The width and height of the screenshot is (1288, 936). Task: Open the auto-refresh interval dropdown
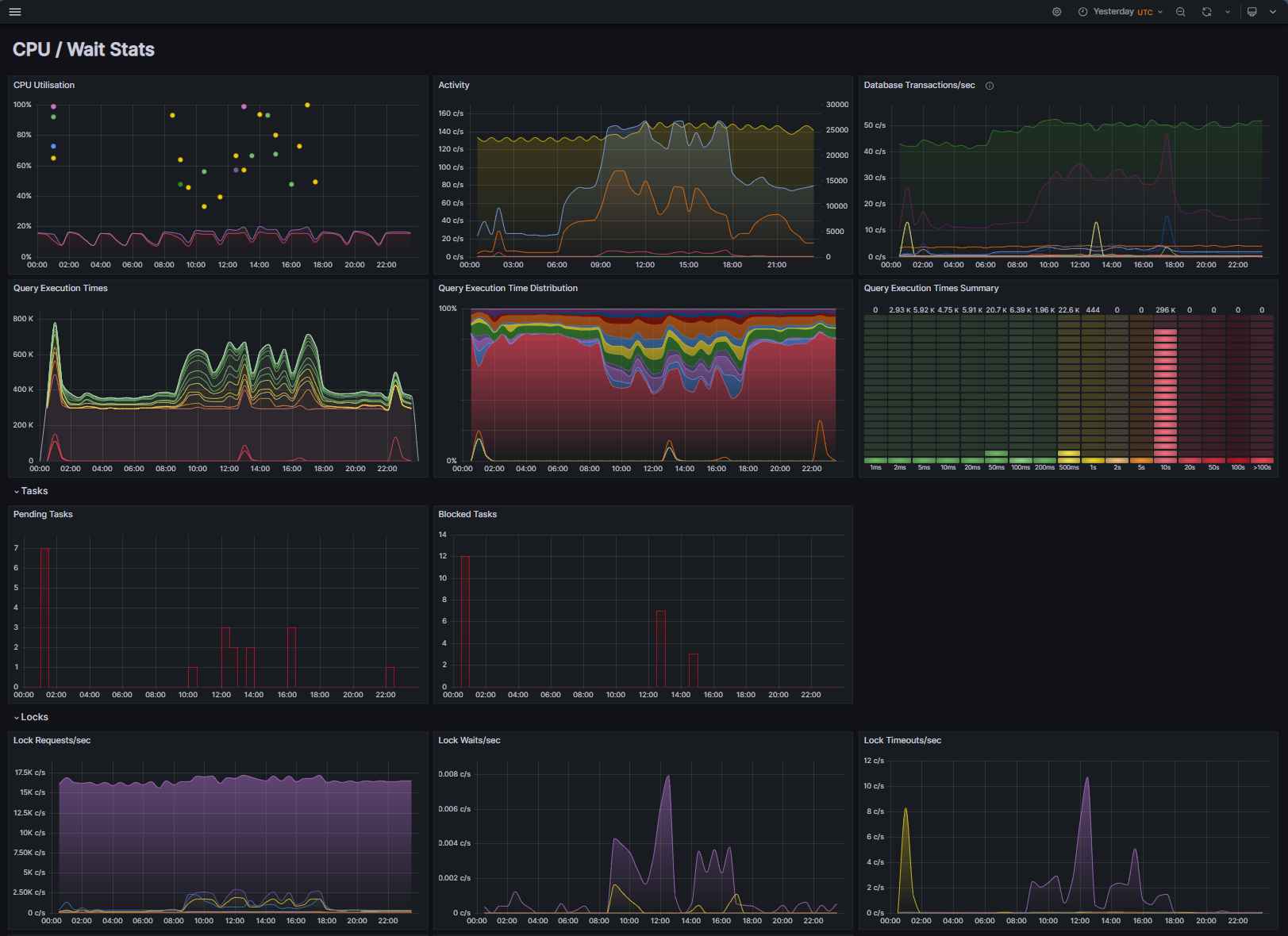pos(1228,12)
